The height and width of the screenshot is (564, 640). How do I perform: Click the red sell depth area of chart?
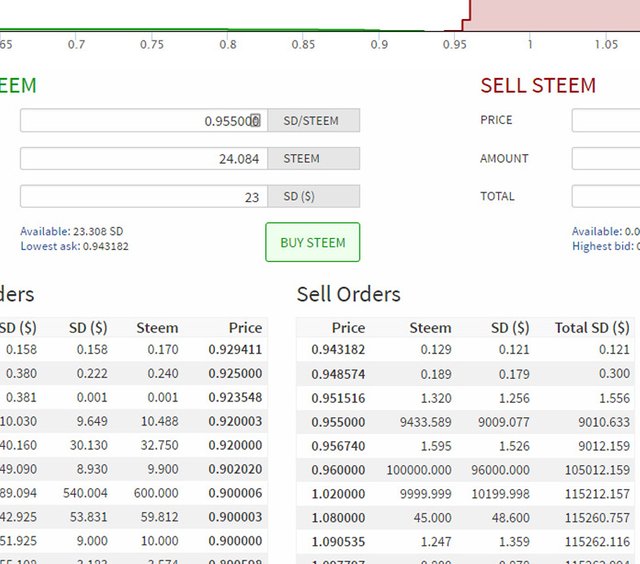tap(555, 15)
